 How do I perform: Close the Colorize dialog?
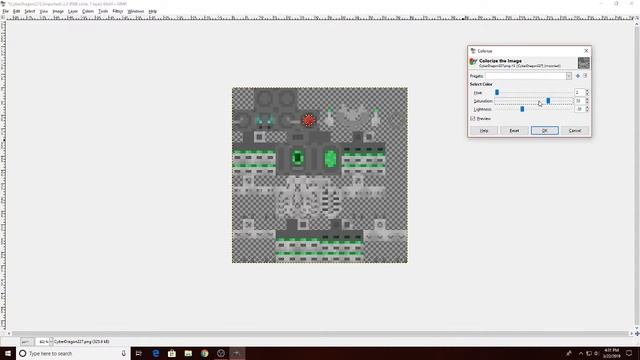coord(586,51)
